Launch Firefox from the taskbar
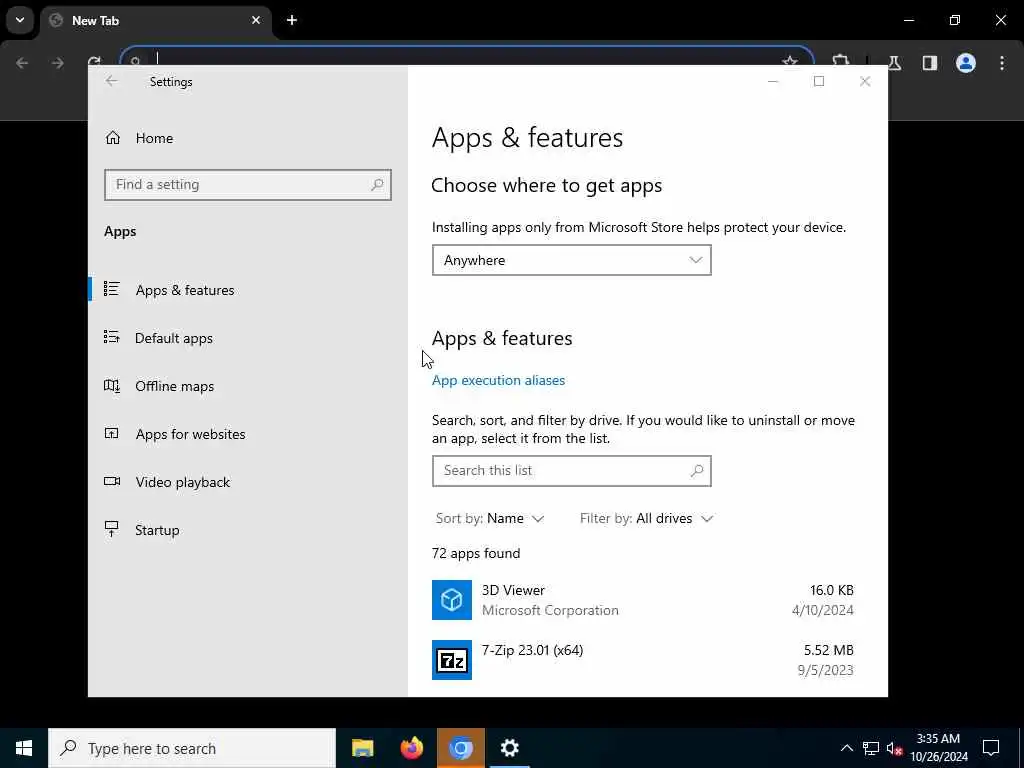 pyautogui.click(x=411, y=748)
